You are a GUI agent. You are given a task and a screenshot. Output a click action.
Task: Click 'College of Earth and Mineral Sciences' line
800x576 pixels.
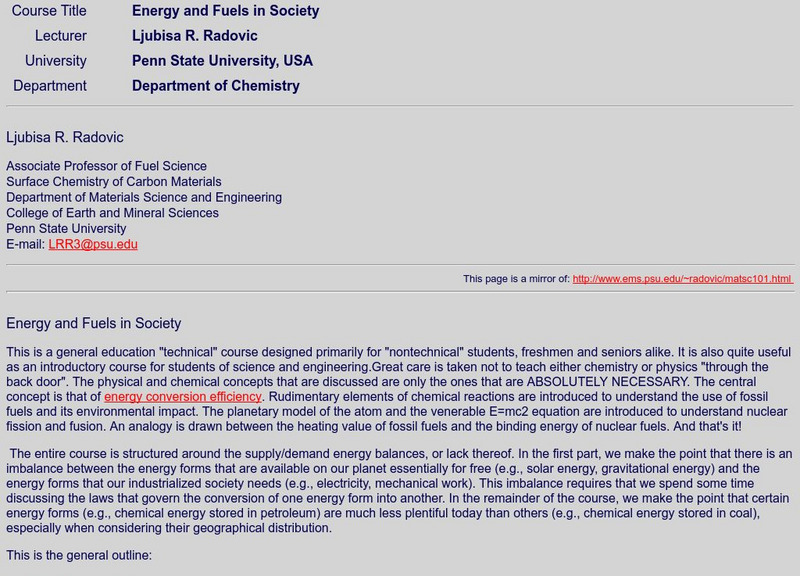(112, 213)
